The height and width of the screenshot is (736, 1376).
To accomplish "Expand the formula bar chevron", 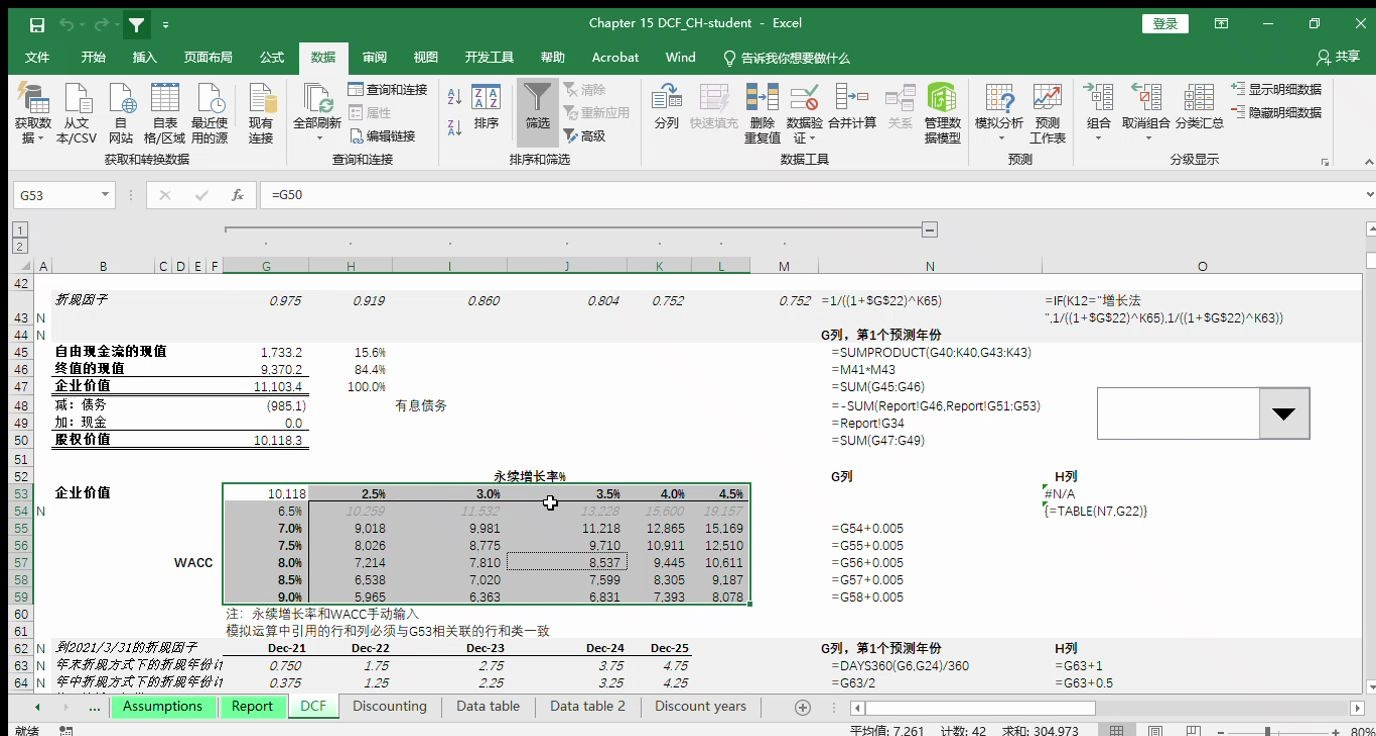I will pyautogui.click(x=1369, y=195).
